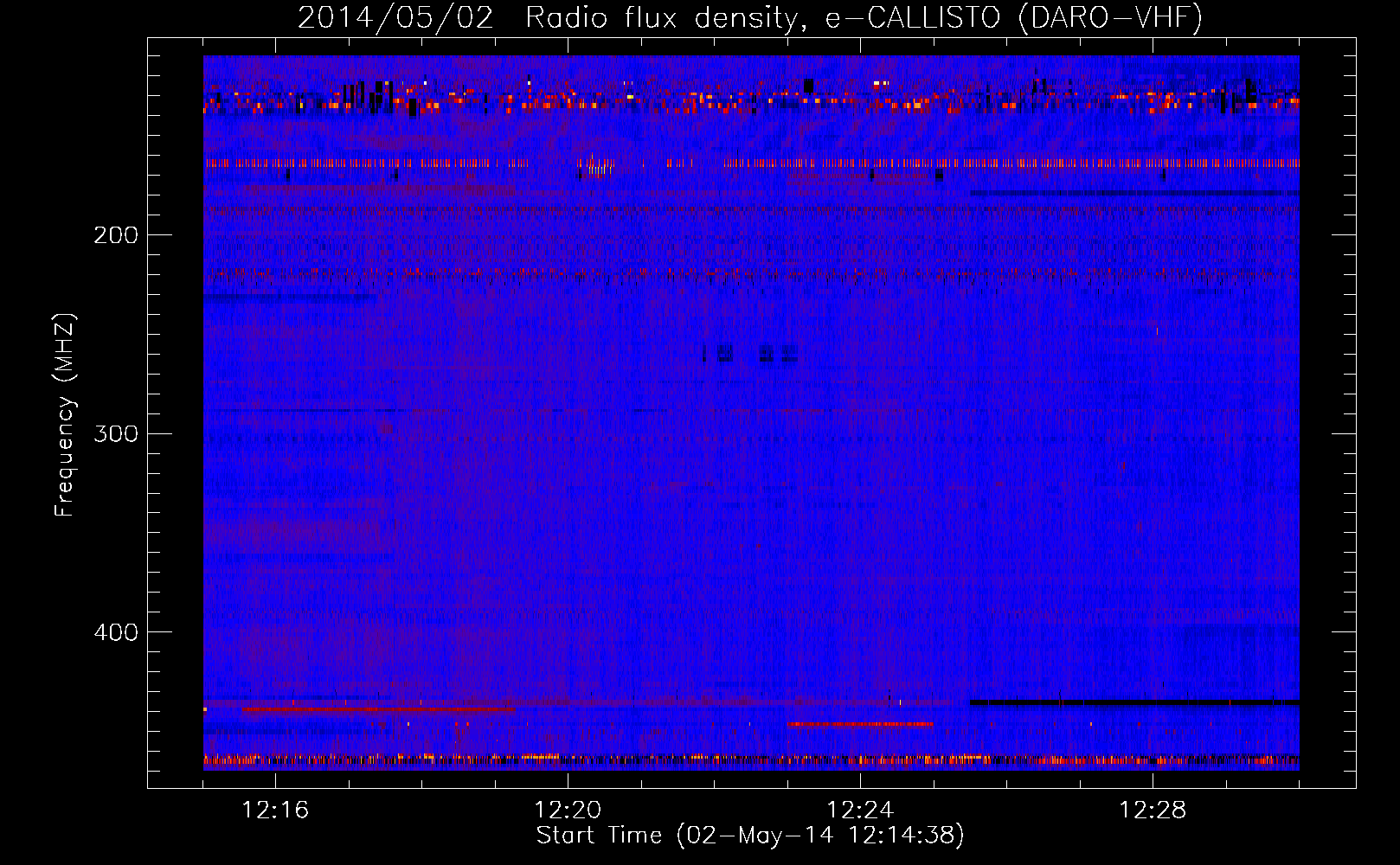Click the '400' frequency tick label
Image resolution: width=1400 pixels, height=865 pixels.
[116, 632]
